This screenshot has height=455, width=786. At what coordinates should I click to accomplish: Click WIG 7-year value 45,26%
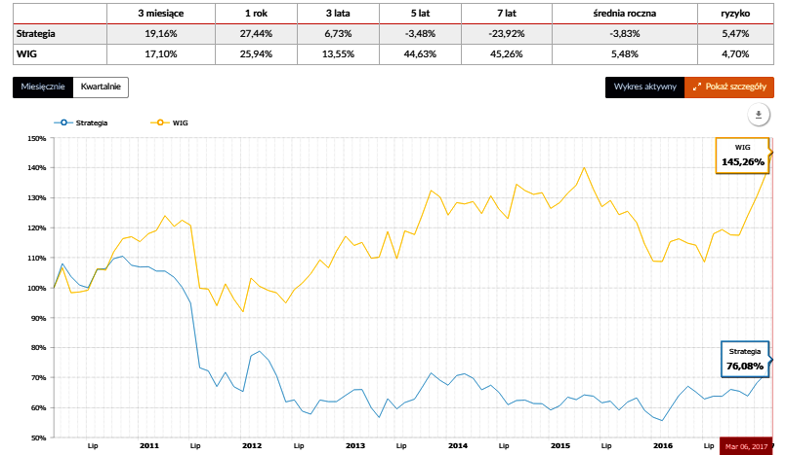[x=507, y=54]
